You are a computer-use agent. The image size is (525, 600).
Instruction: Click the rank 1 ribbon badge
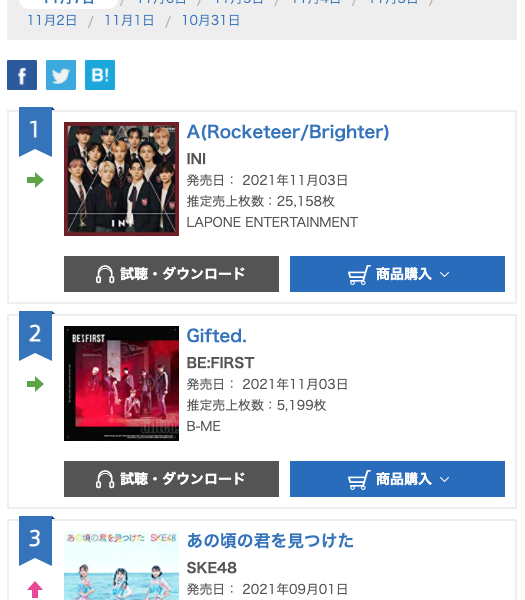point(35,132)
